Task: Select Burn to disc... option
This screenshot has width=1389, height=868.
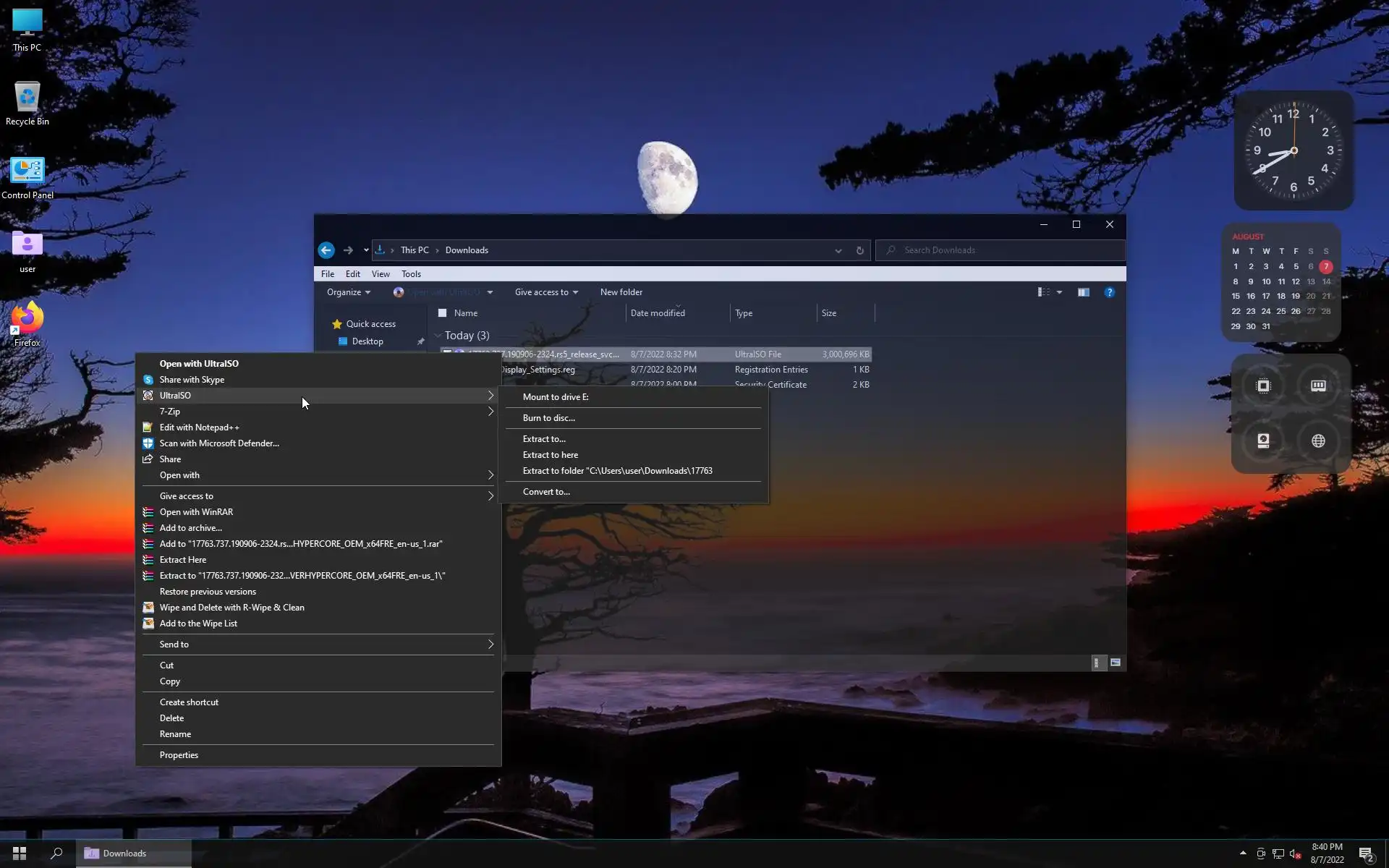Action: click(x=548, y=418)
